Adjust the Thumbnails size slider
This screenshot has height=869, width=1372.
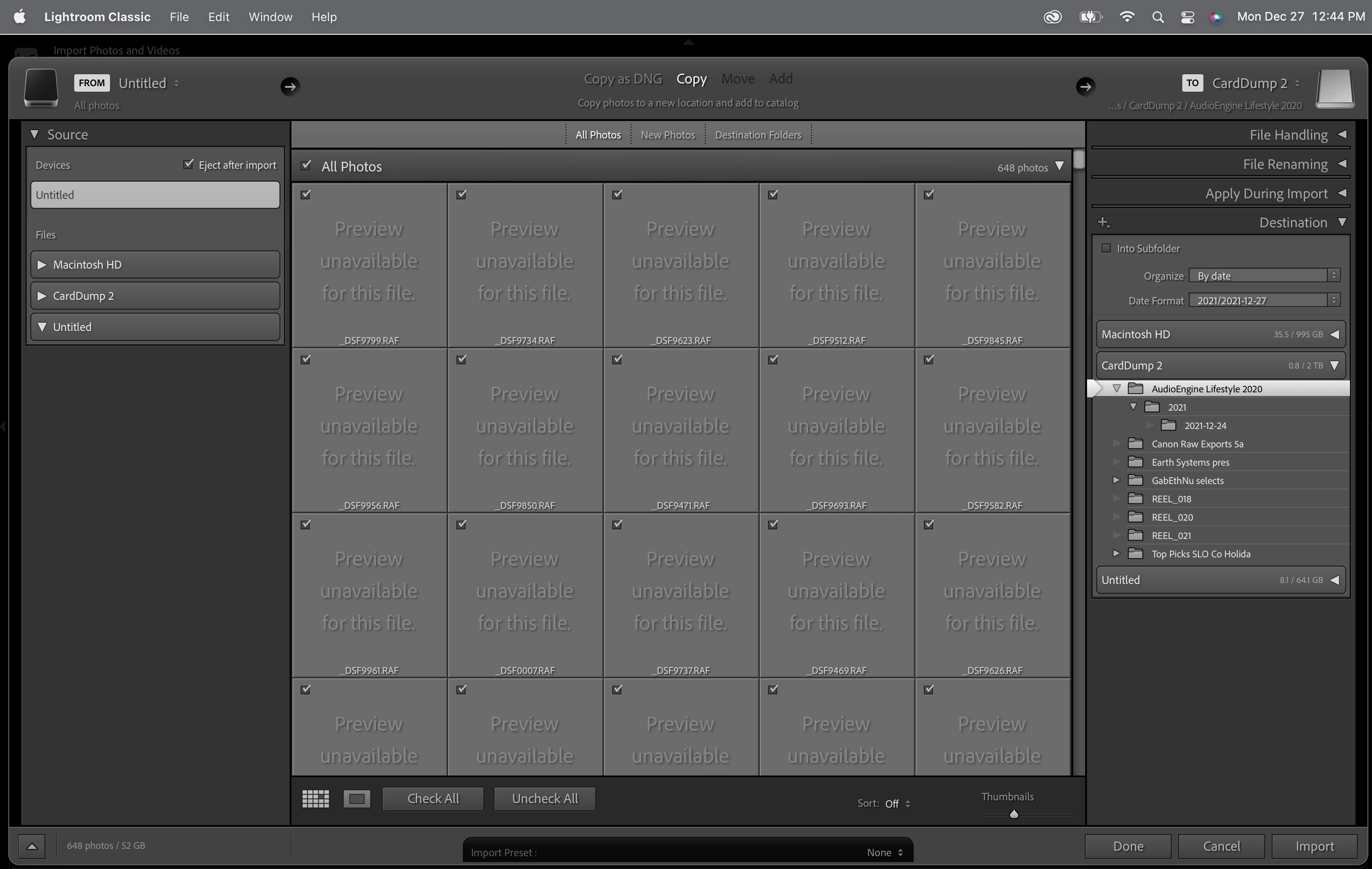(1014, 814)
